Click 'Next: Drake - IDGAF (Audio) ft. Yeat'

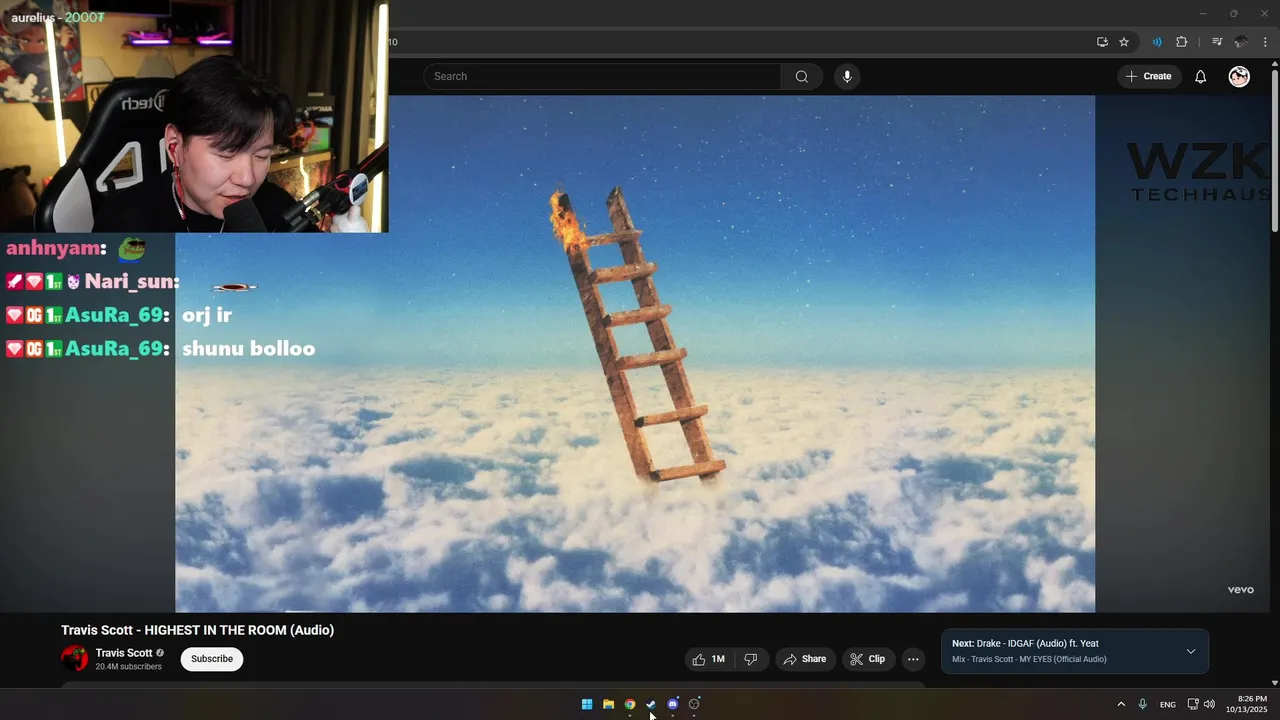pyautogui.click(x=1025, y=644)
